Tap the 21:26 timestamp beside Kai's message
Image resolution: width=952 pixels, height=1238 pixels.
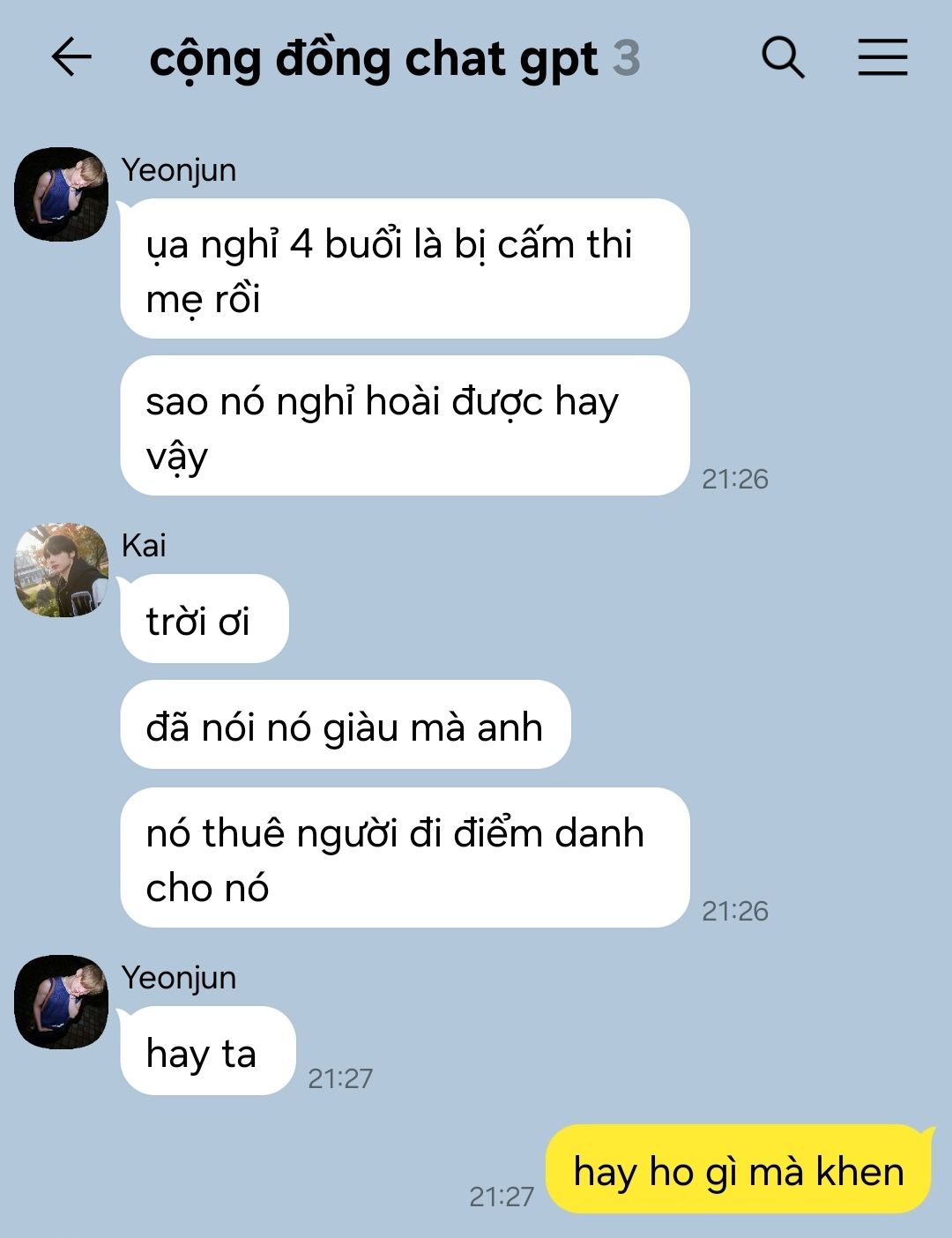(x=735, y=911)
